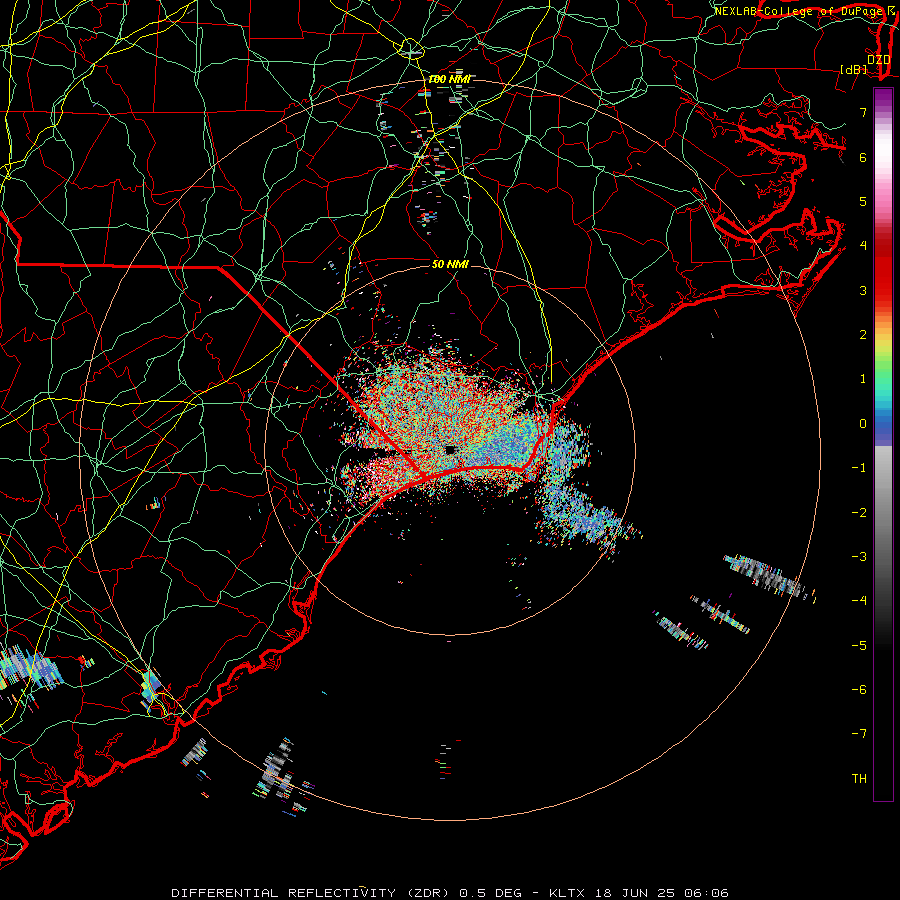
Task: Click the -3 value on color scale
Action: click(x=859, y=557)
